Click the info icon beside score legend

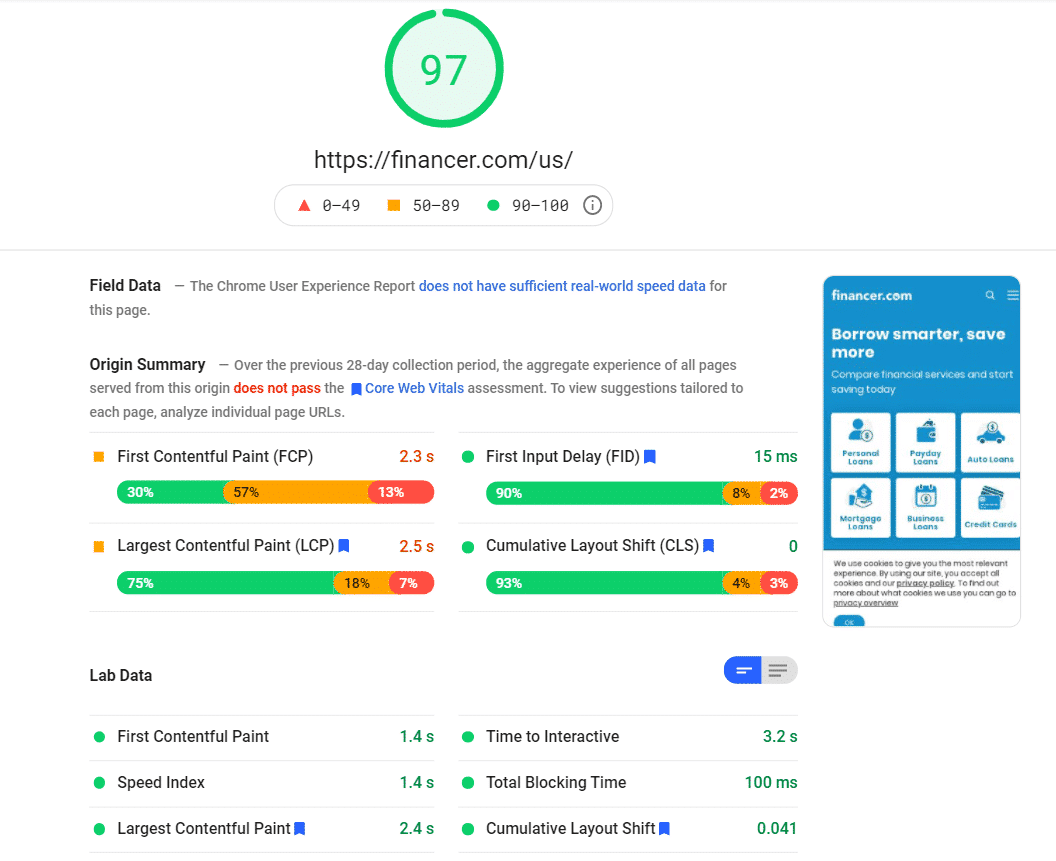coord(592,205)
